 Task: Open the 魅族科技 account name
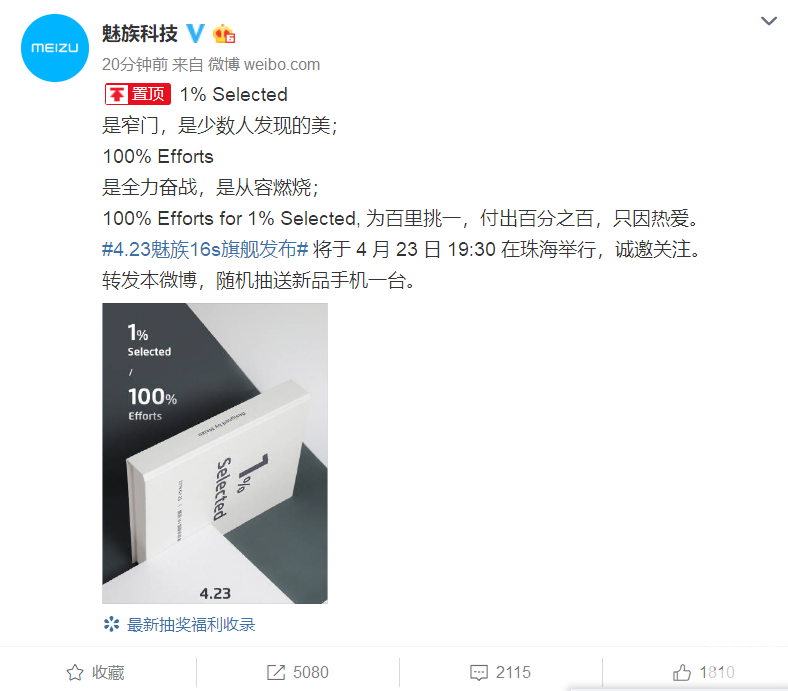click(140, 34)
